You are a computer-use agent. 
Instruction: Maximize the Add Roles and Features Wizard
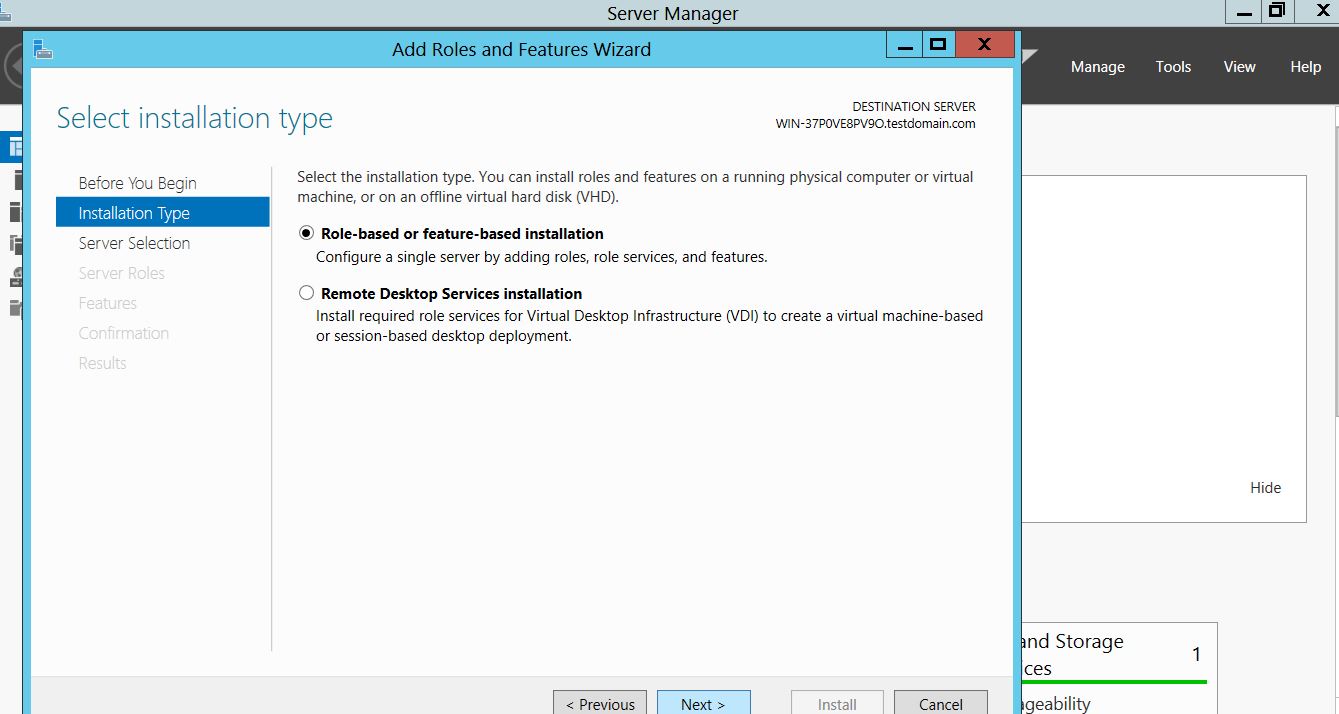[937, 45]
